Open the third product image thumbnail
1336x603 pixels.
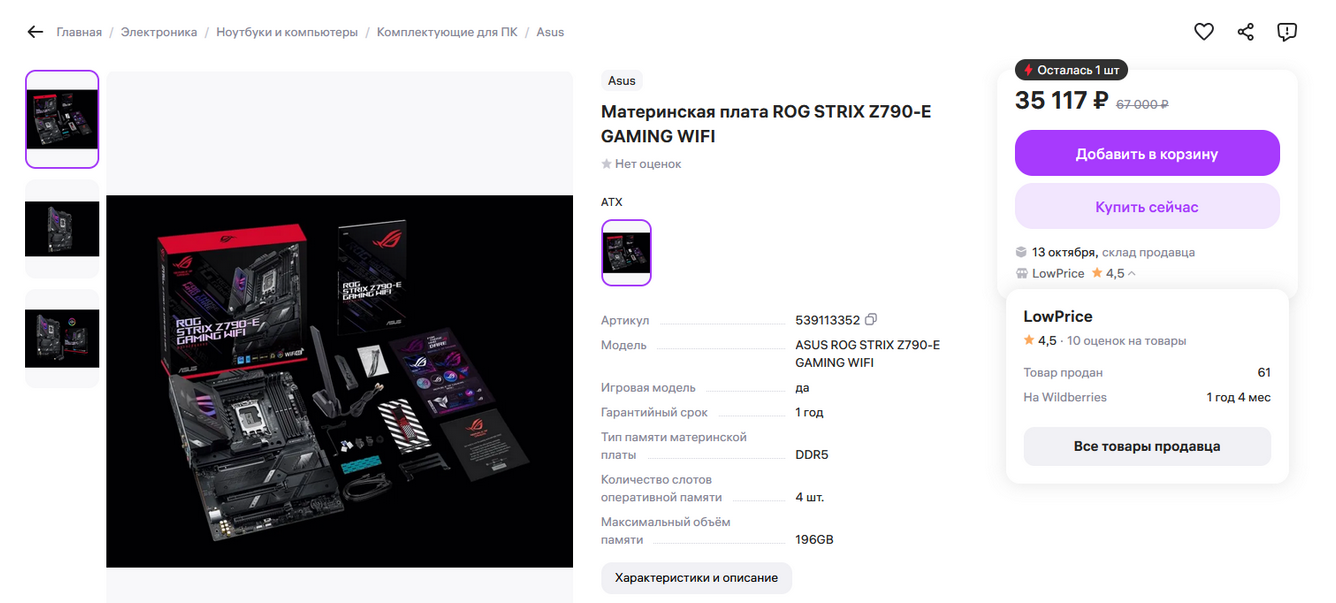click(x=62, y=338)
